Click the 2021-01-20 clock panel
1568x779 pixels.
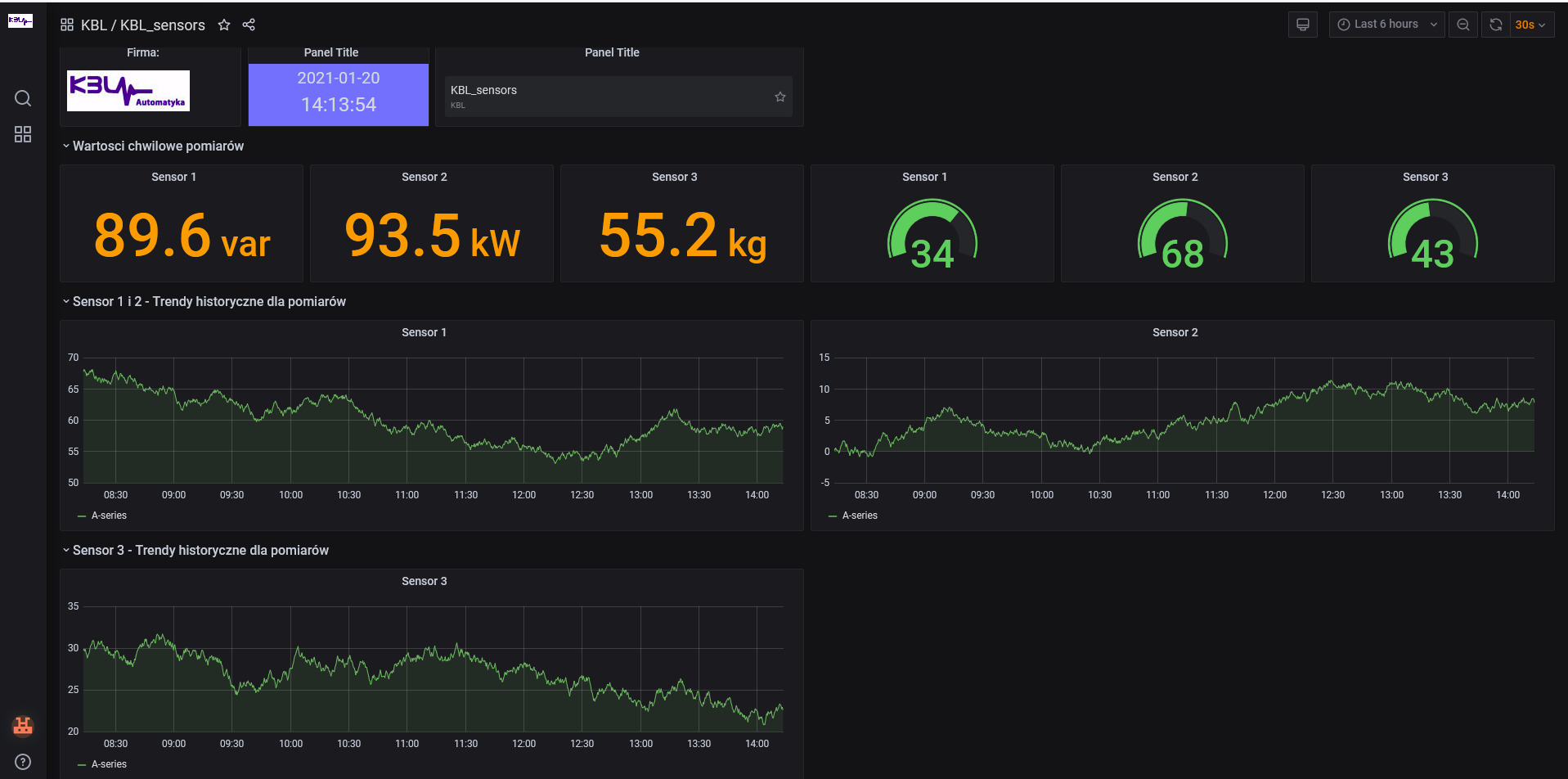pos(338,91)
